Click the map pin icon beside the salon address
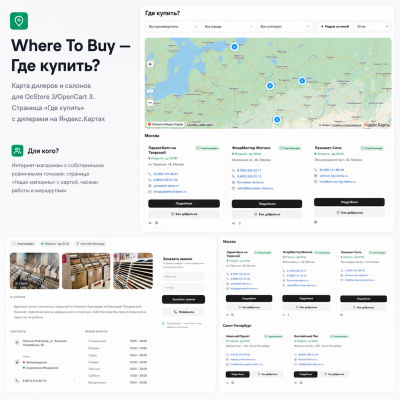This screenshot has height=400, width=400. 17,343
